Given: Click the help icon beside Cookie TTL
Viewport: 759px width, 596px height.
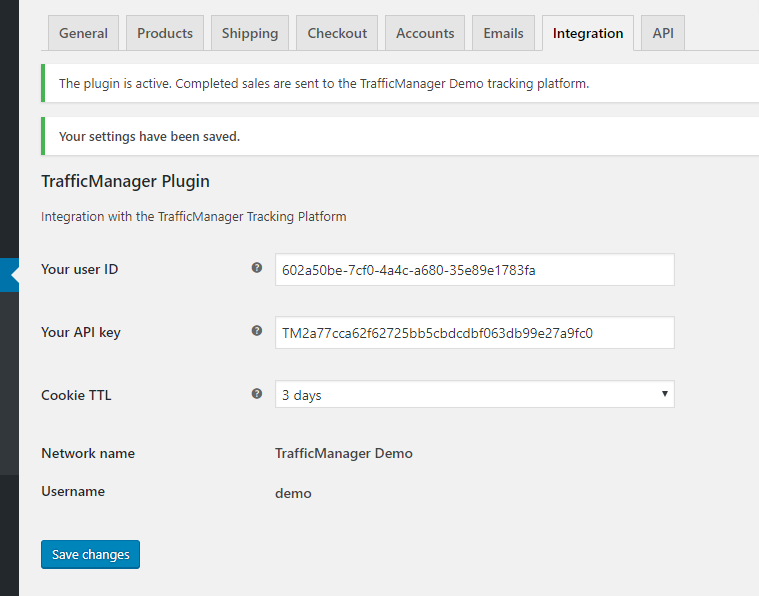Looking at the screenshot, I should (x=257, y=394).
